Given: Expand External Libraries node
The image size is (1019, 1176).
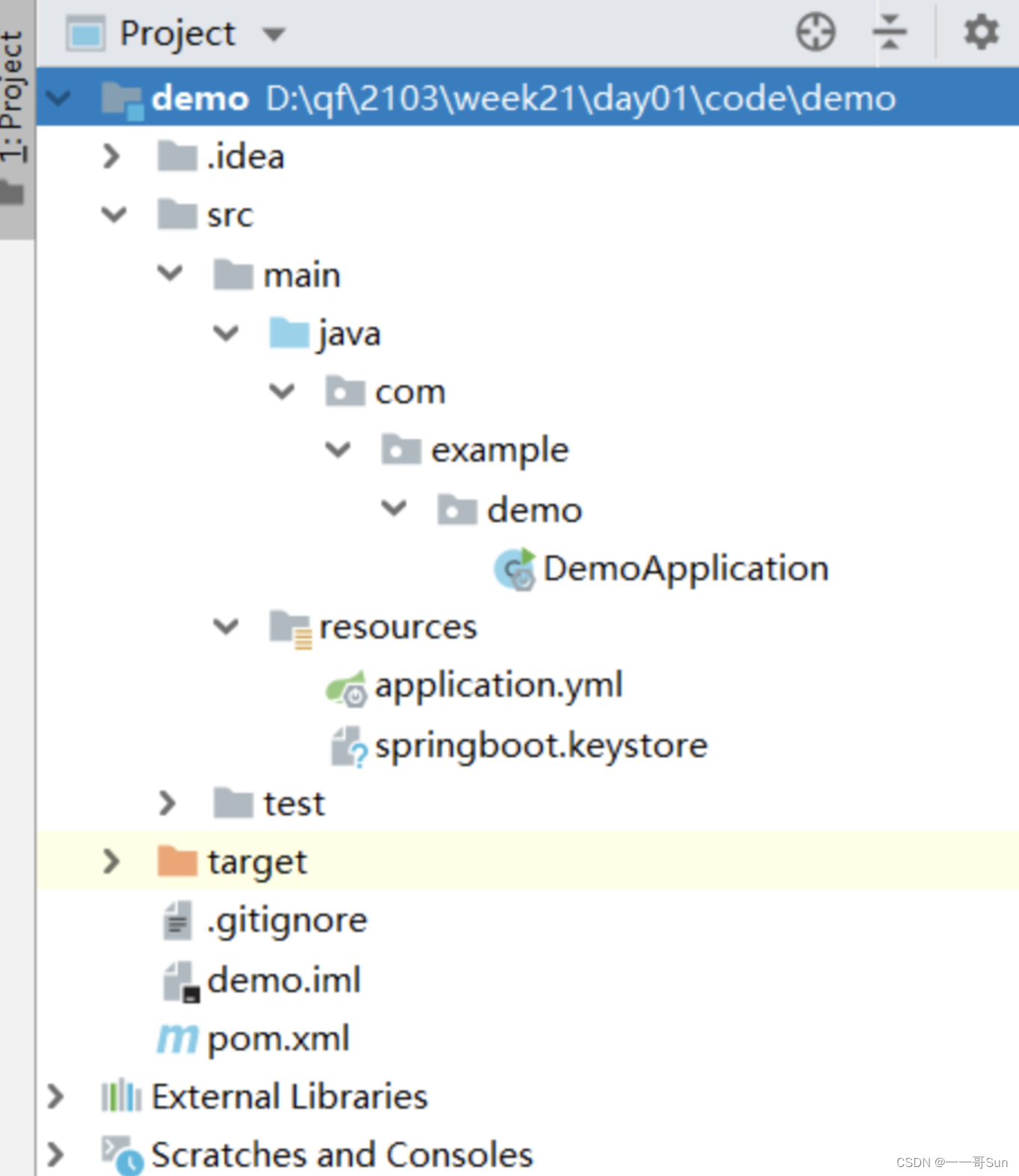Looking at the screenshot, I should [x=55, y=1097].
